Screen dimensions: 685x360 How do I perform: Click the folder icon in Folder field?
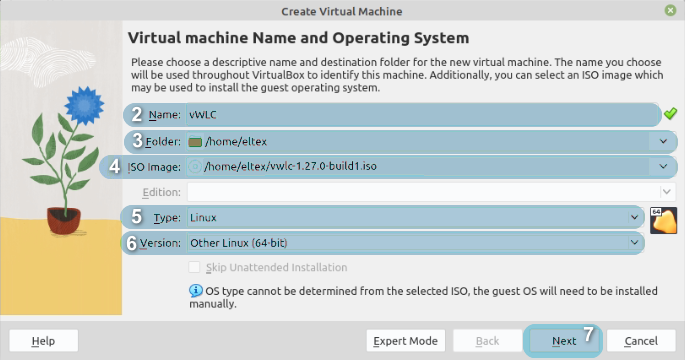click(195, 142)
